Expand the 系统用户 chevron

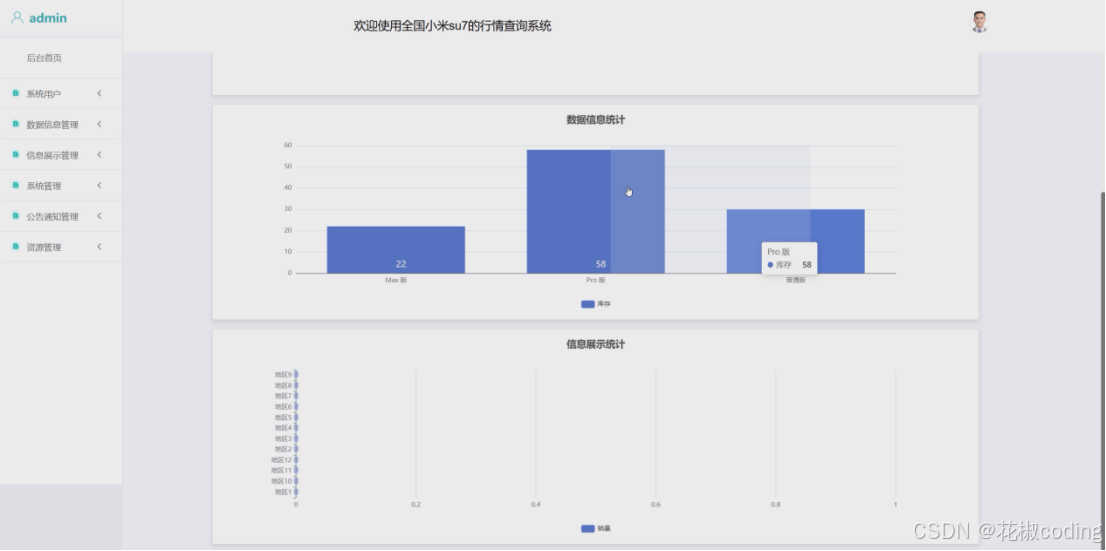[99, 93]
